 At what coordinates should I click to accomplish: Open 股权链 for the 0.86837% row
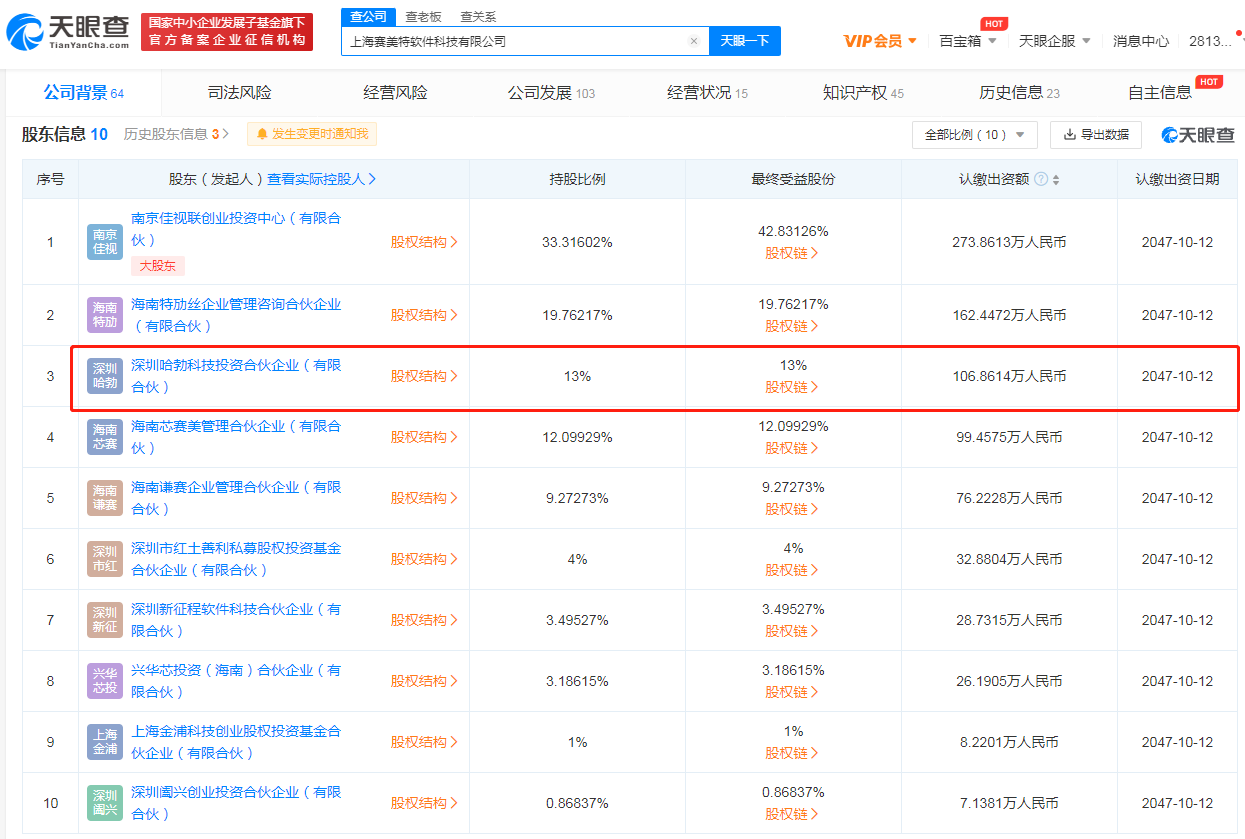pos(792,814)
